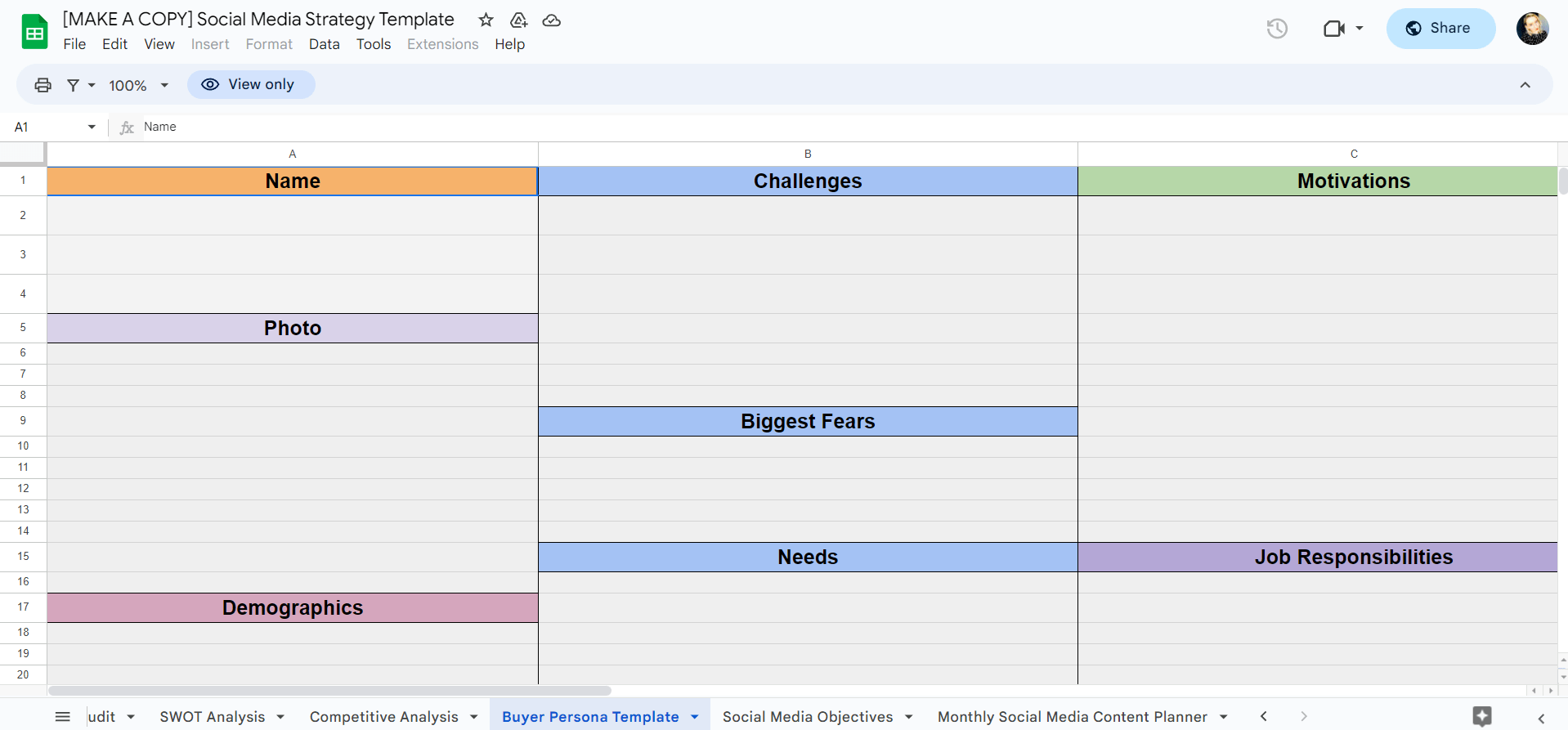Expand the Name box cell reference dropdown

tap(92, 127)
